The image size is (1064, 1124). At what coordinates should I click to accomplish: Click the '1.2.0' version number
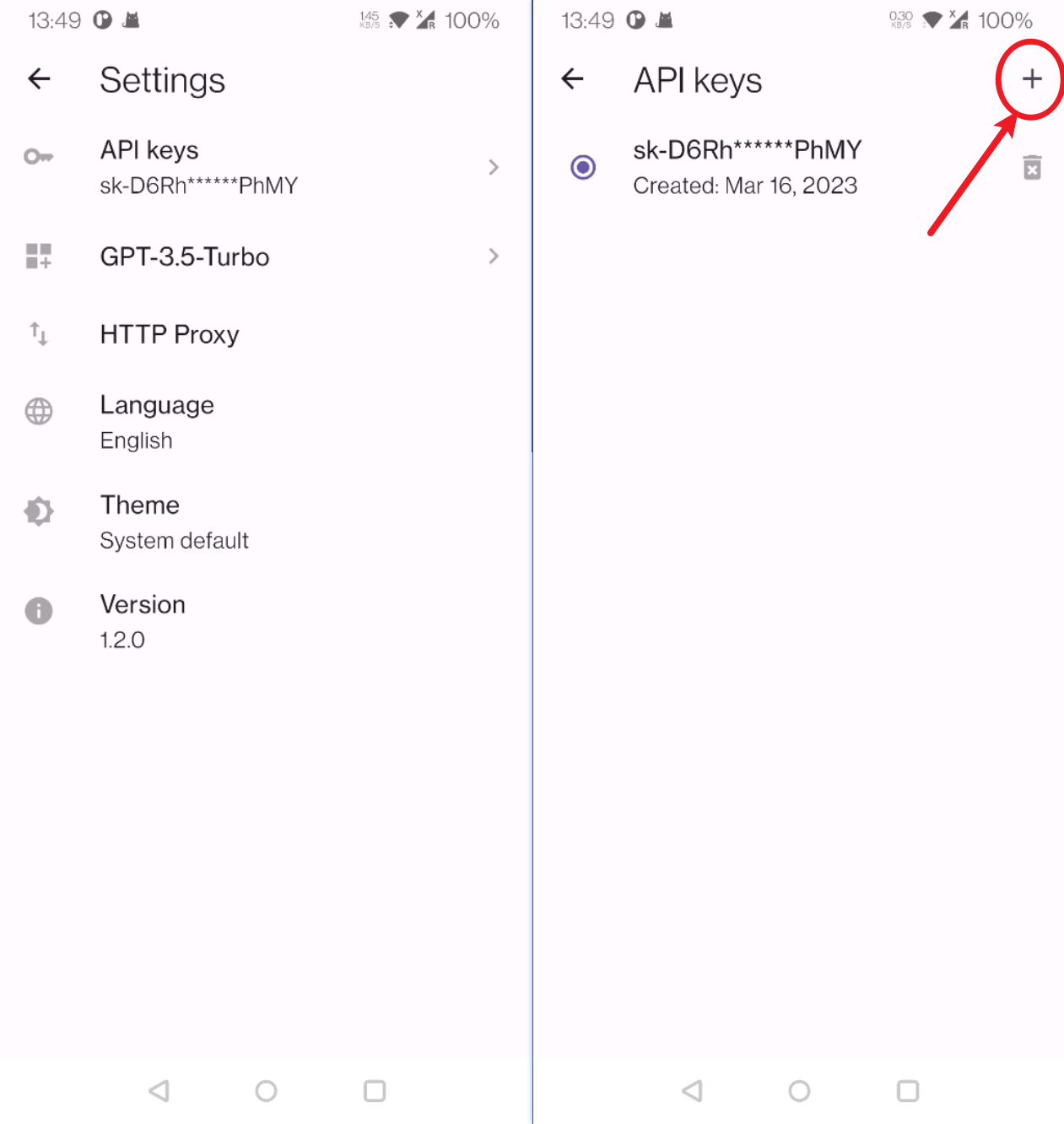(x=122, y=640)
